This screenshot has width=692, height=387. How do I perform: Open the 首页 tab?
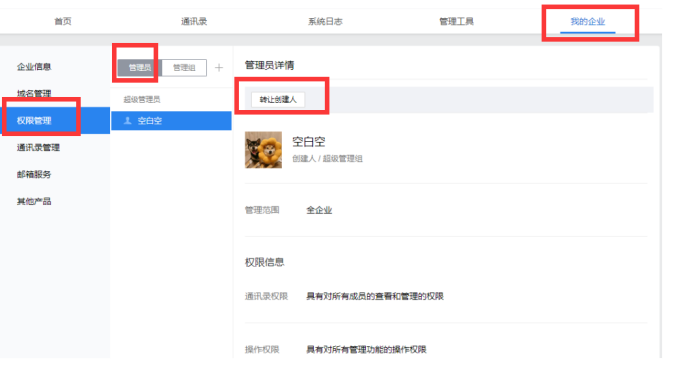pos(63,21)
